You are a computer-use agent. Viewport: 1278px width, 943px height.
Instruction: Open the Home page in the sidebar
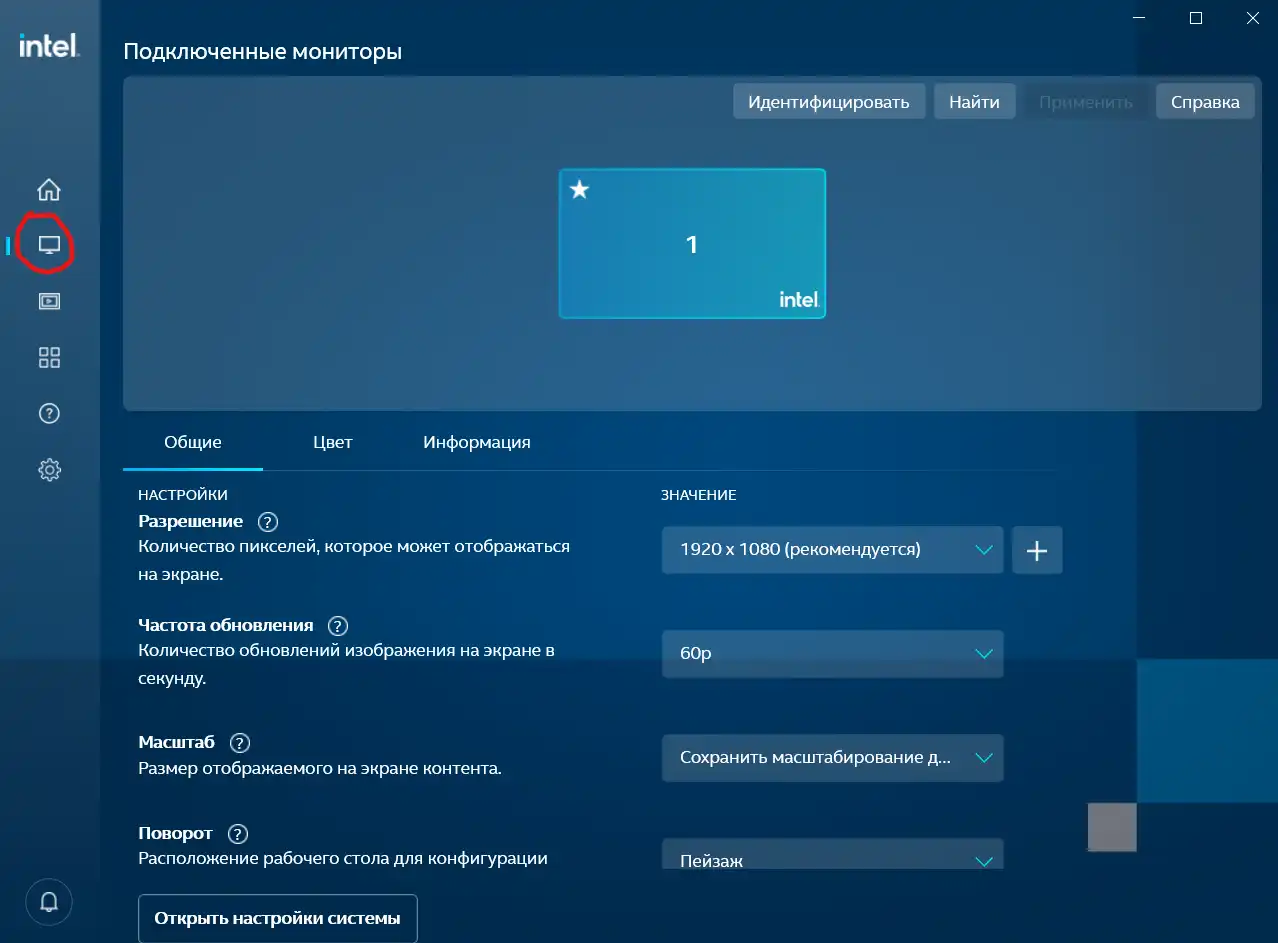tap(49, 190)
